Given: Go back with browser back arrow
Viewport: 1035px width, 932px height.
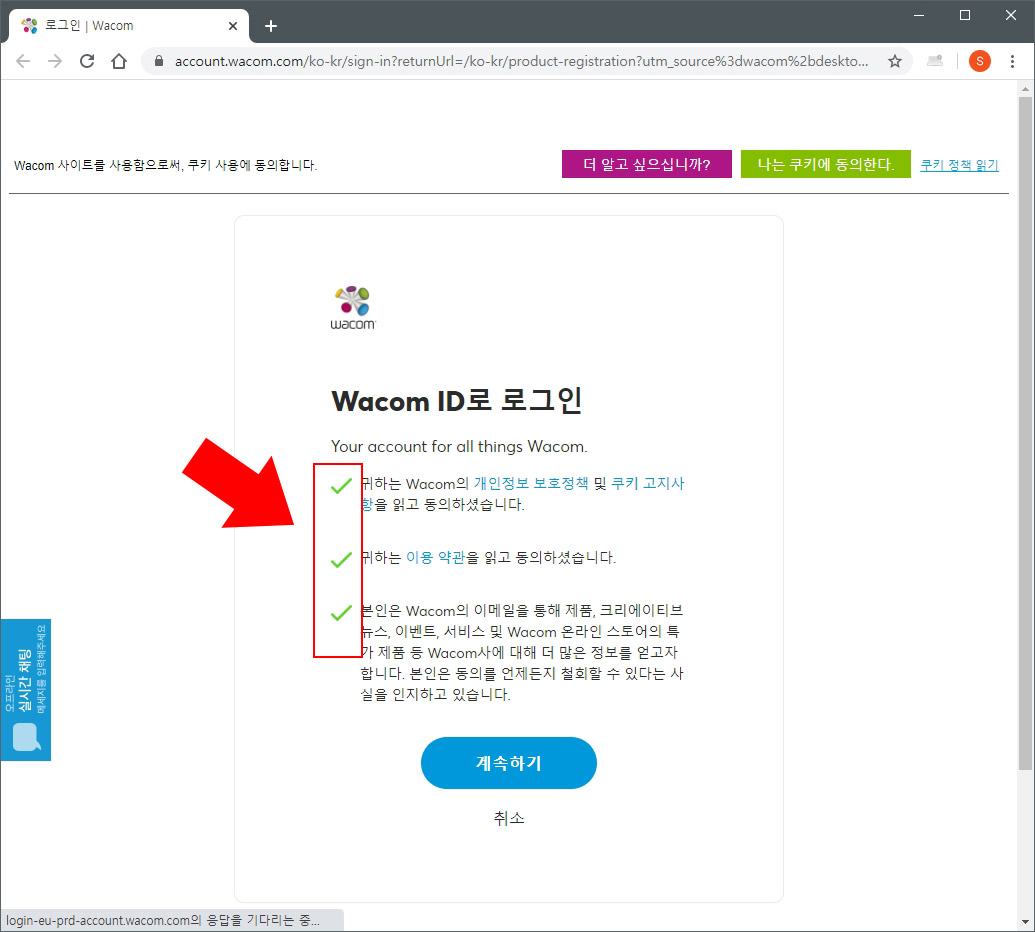Looking at the screenshot, I should tap(23, 61).
